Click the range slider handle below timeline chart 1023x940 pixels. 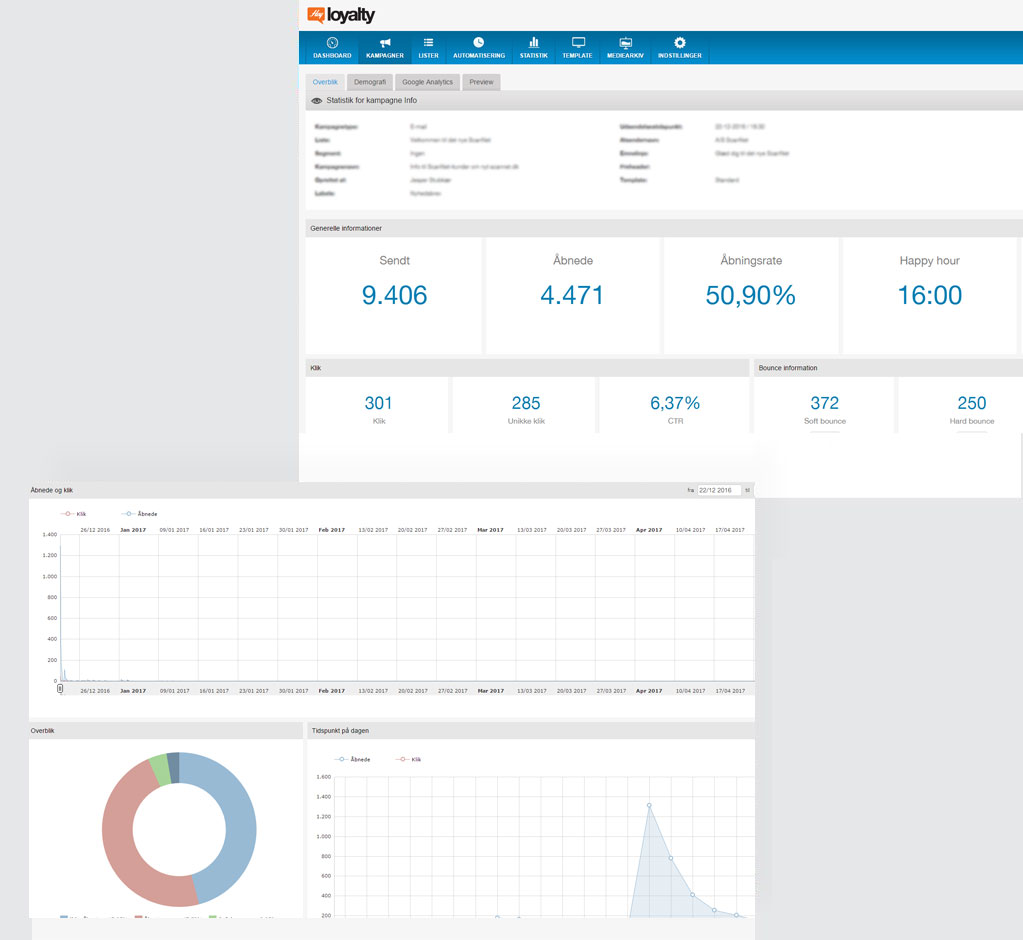(x=60, y=688)
